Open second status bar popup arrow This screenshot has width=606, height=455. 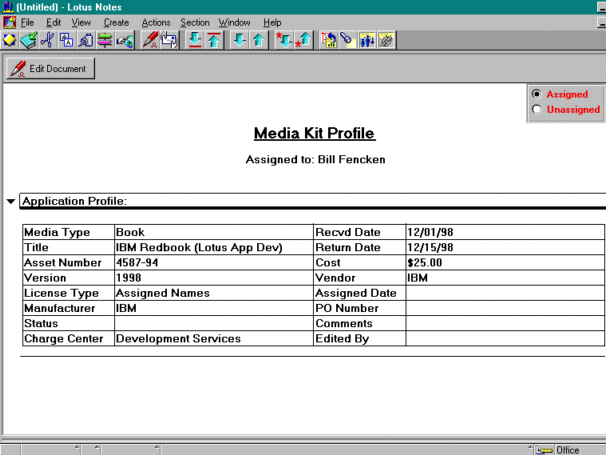click(97, 448)
